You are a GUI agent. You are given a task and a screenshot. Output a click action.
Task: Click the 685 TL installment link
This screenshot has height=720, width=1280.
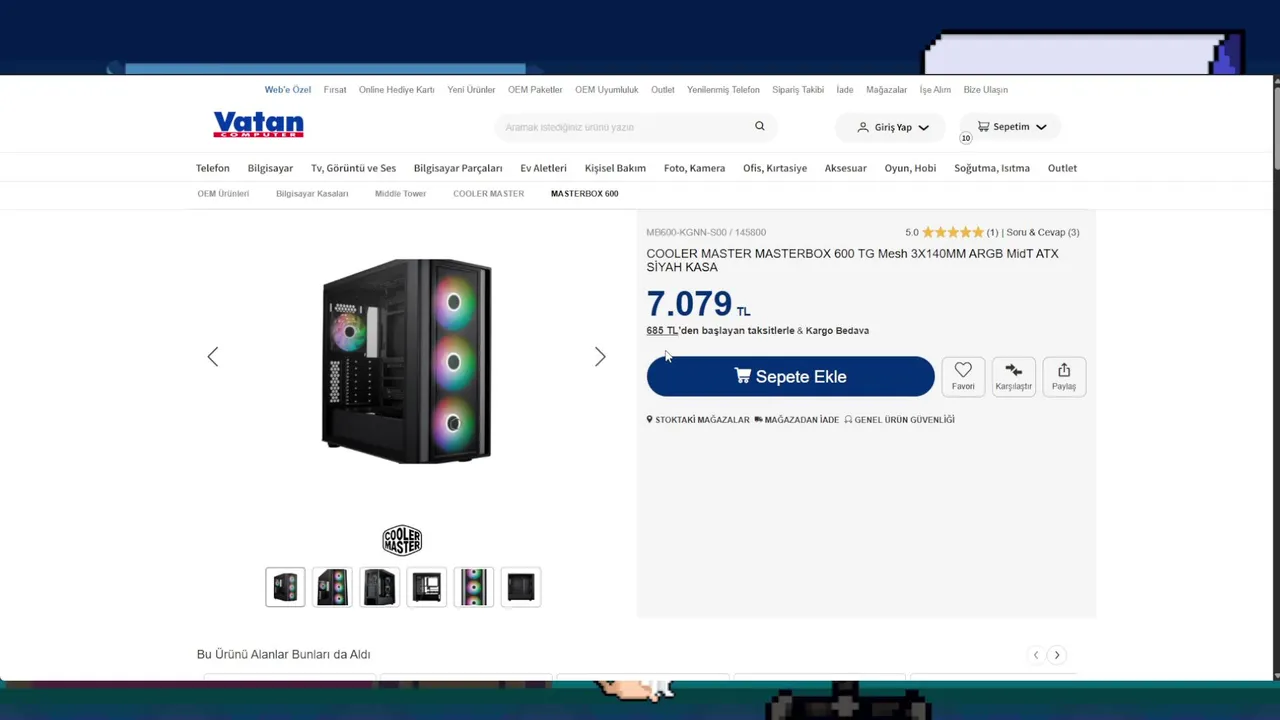click(x=662, y=330)
